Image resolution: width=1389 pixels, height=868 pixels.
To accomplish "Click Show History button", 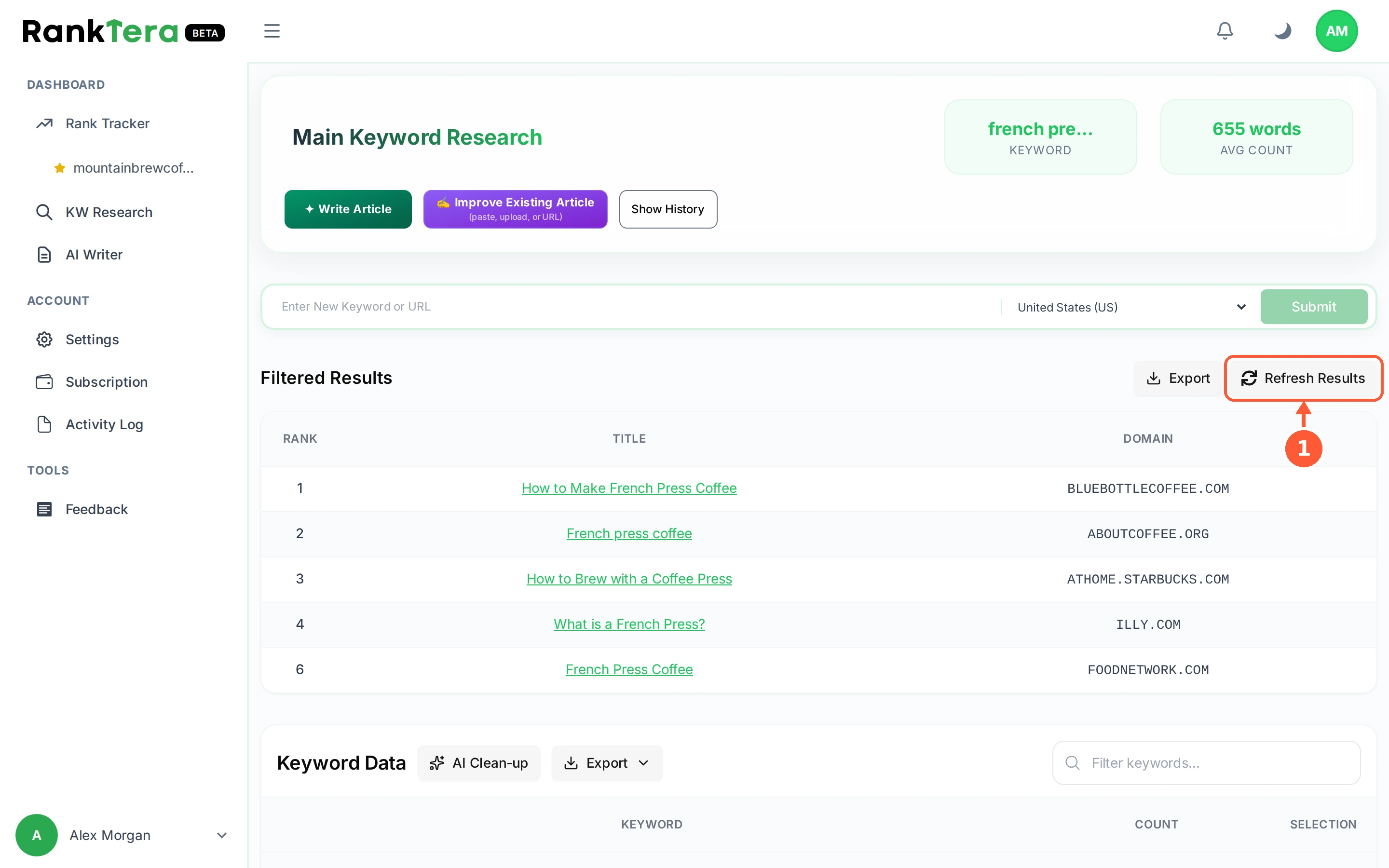I will click(x=668, y=209).
